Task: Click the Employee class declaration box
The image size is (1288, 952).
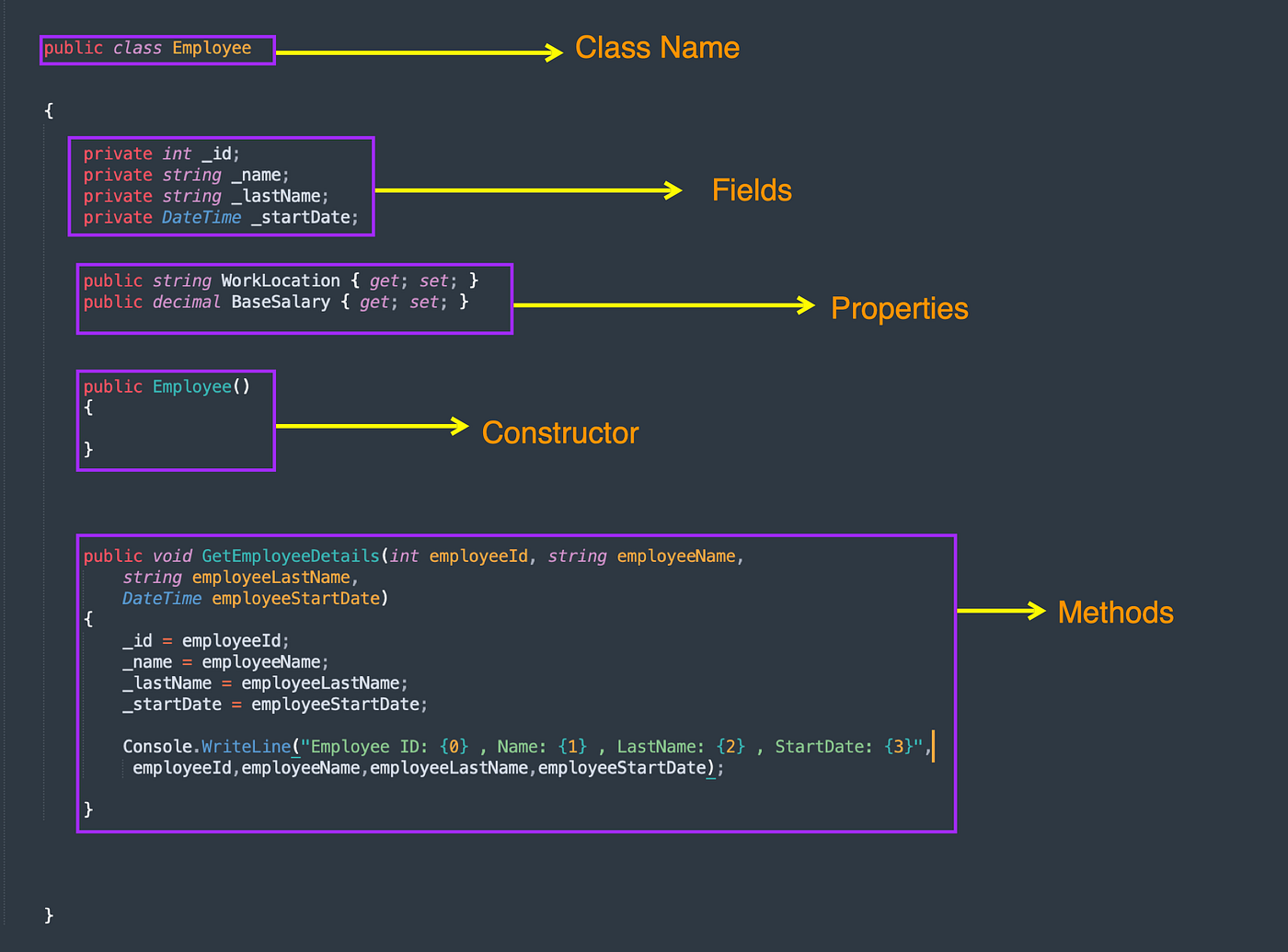Action: (x=156, y=49)
